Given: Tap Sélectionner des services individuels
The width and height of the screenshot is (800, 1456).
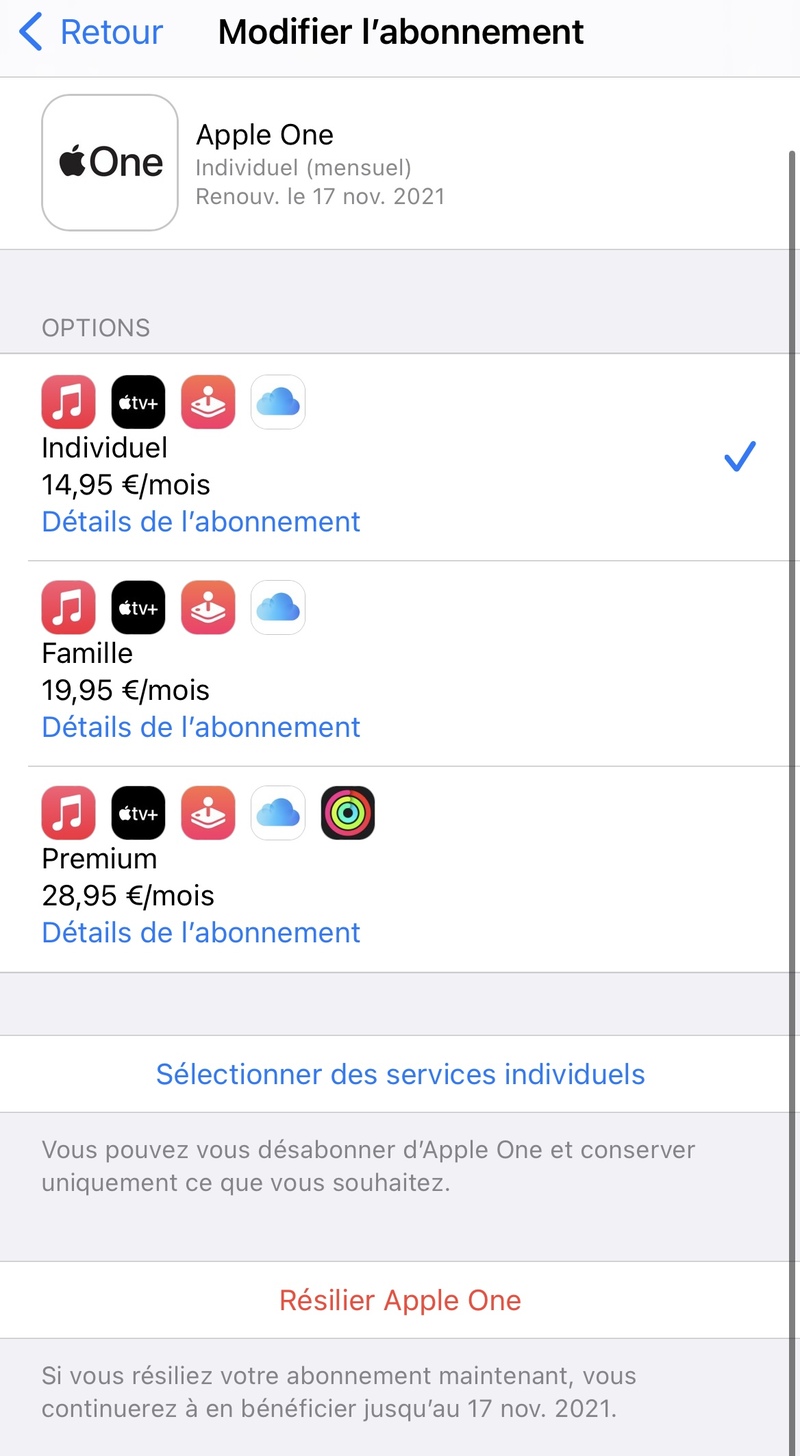Looking at the screenshot, I should (x=400, y=1074).
